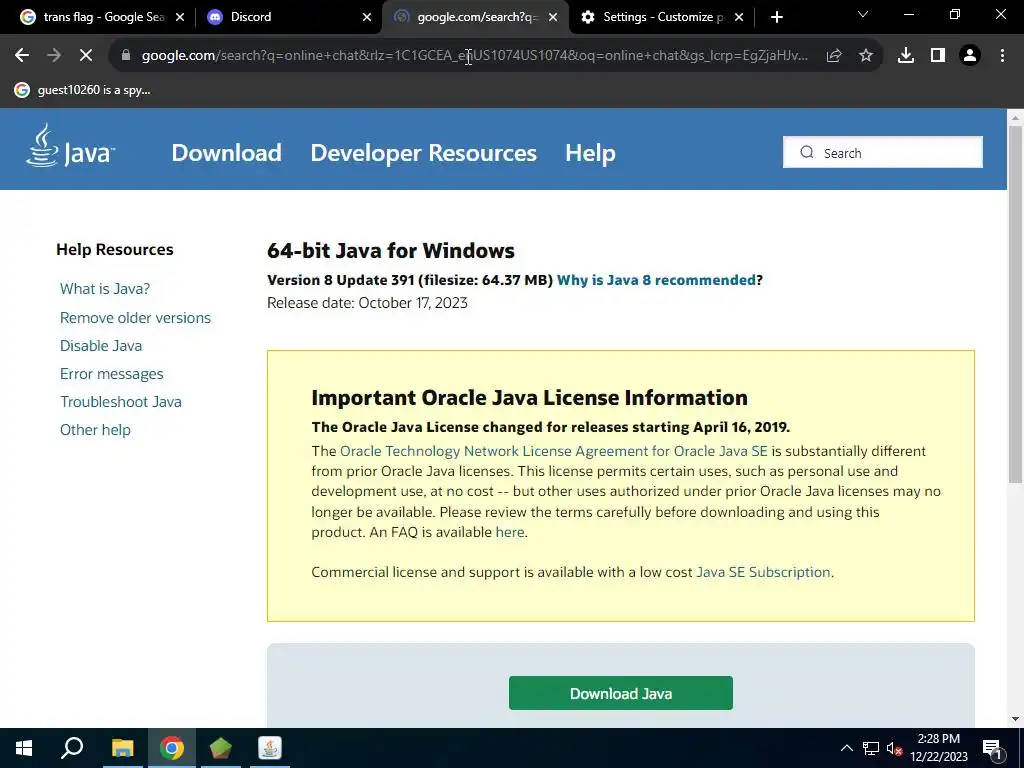Screen dimensions: 1024x768
Task: Click the Download Java button
Action: (620, 693)
